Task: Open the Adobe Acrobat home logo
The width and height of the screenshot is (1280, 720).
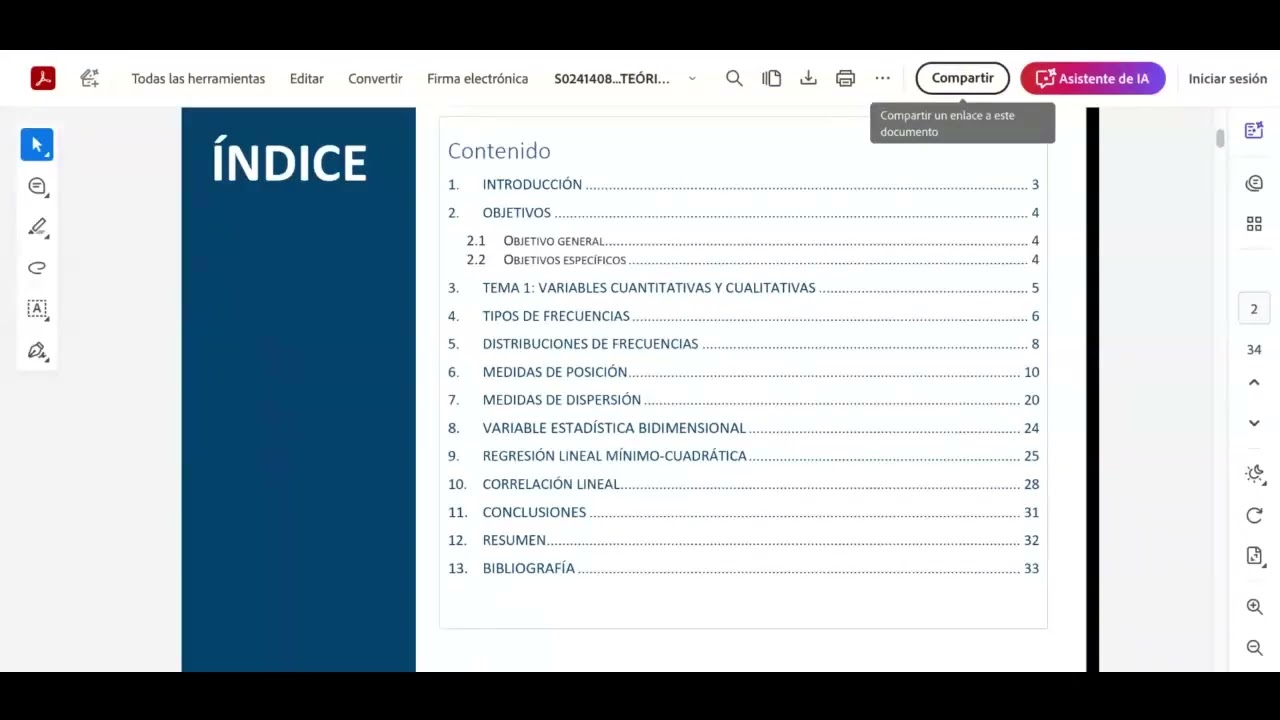Action: click(43, 78)
